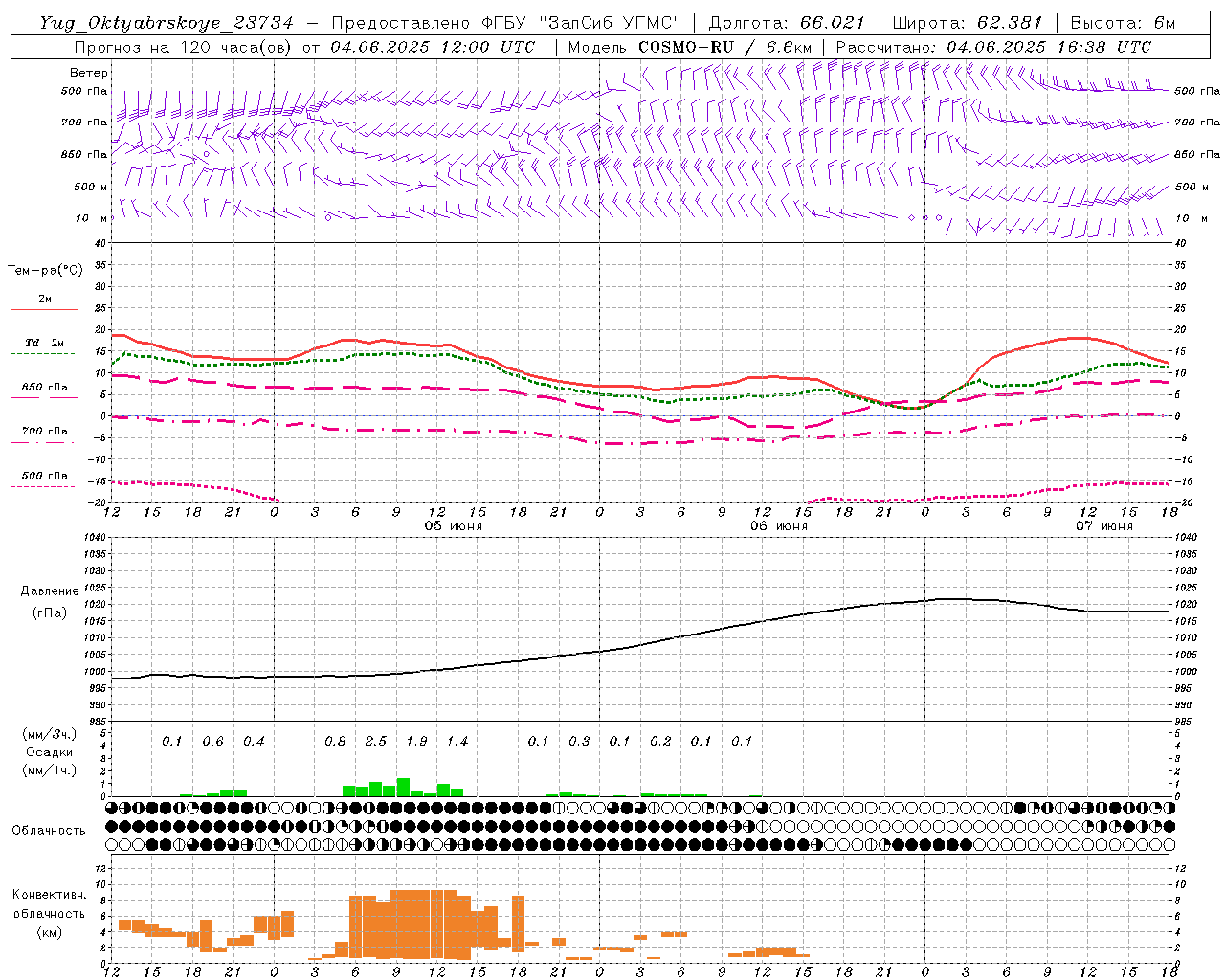Click the 0.4 precipitation total value
This screenshot has width=1225, height=980.
254,741
